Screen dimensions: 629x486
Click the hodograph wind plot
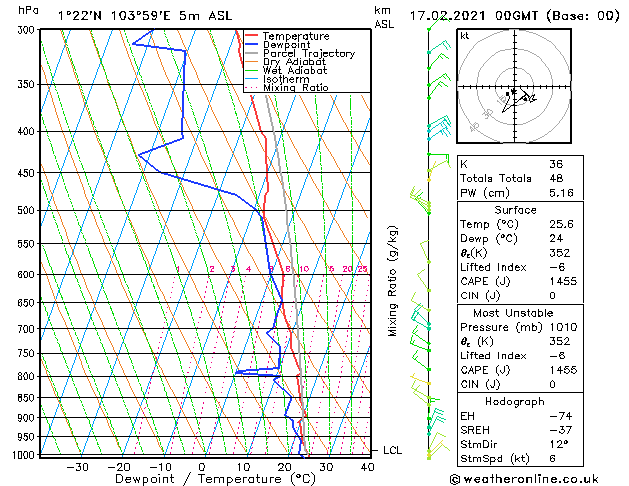click(514, 86)
